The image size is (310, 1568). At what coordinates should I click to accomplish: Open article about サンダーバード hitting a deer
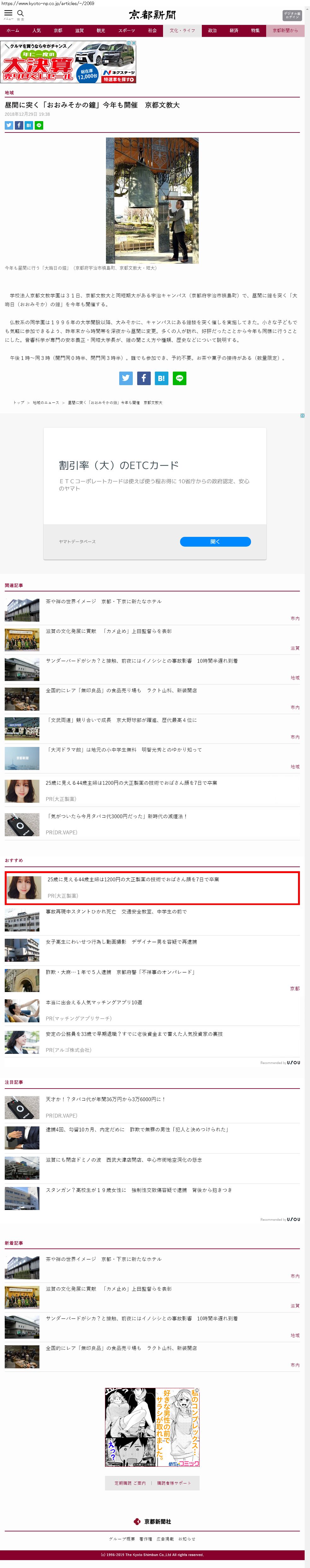click(141, 661)
